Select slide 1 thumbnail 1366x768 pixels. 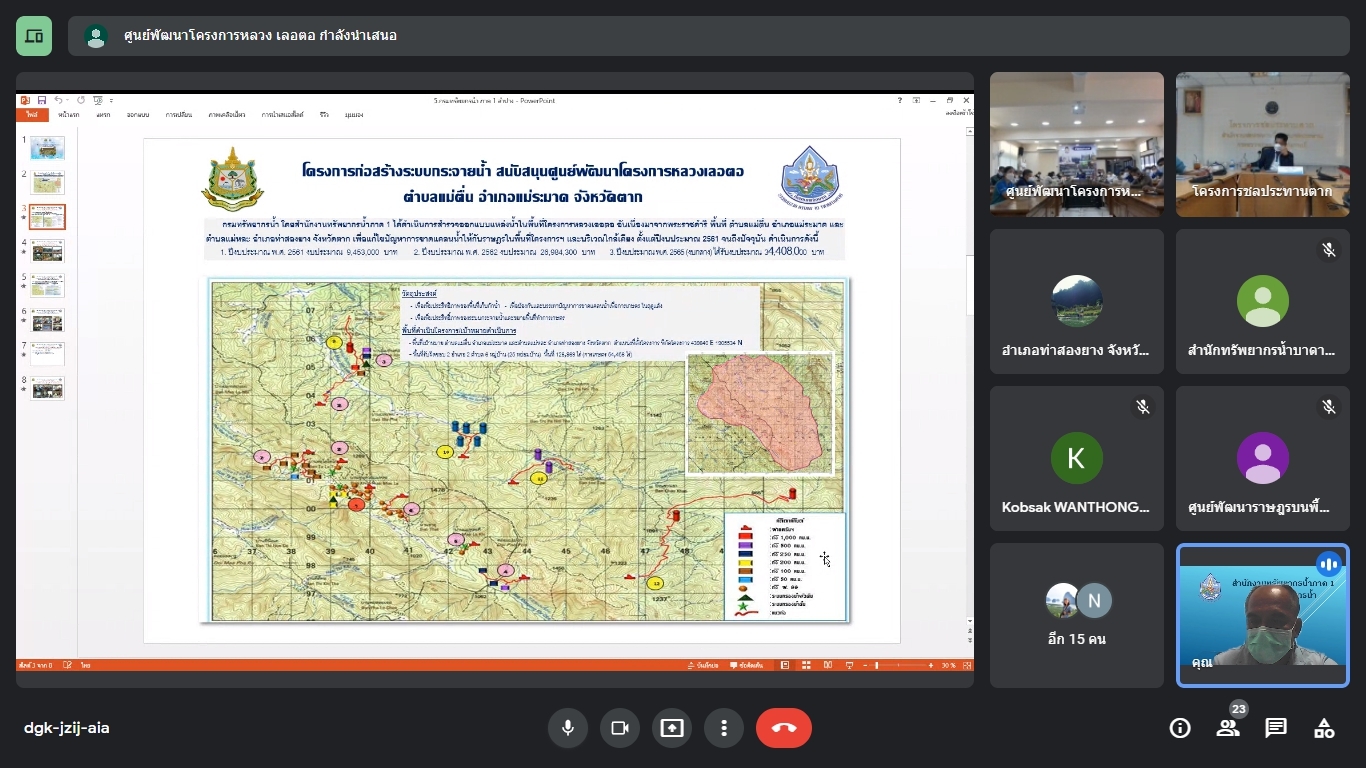pyautogui.click(x=47, y=148)
